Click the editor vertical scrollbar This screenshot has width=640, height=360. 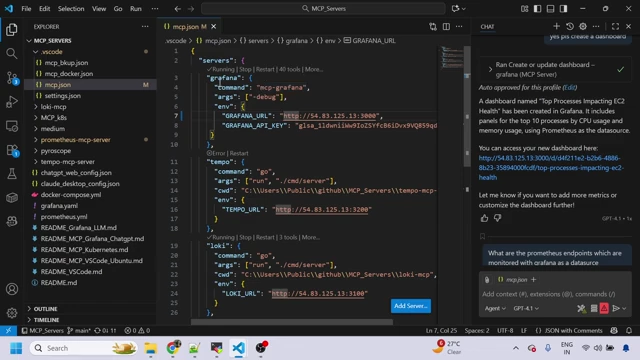pos(467,106)
